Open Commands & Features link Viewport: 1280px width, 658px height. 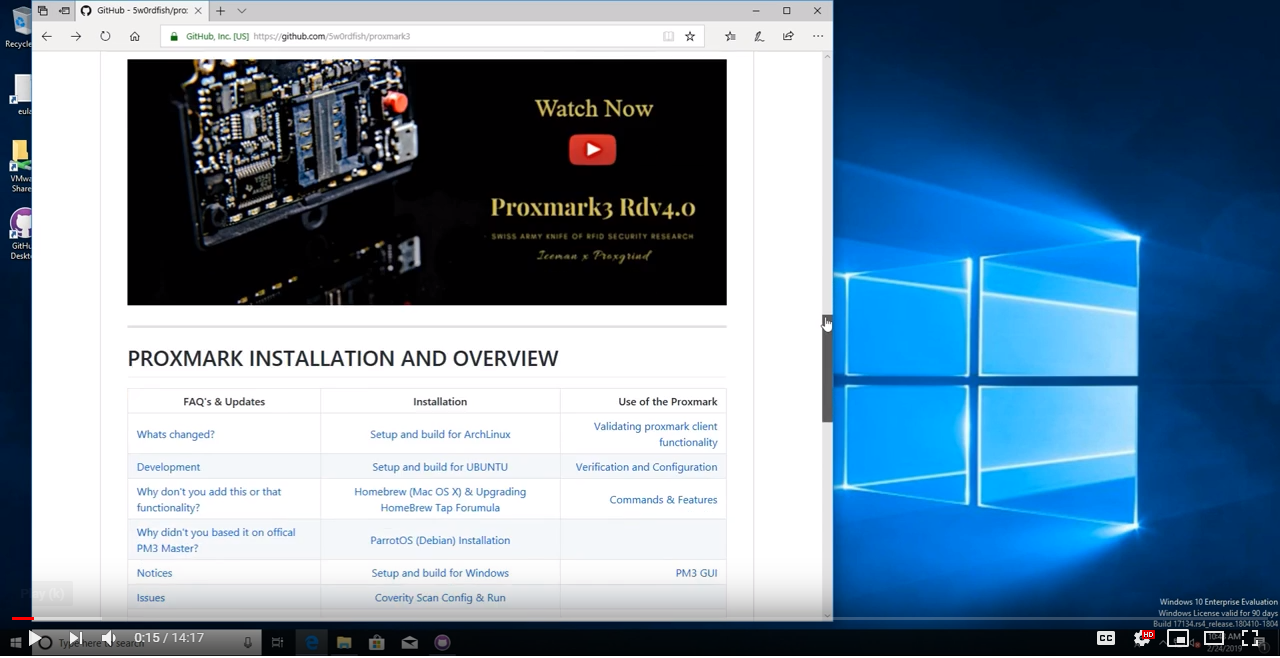[663, 500]
